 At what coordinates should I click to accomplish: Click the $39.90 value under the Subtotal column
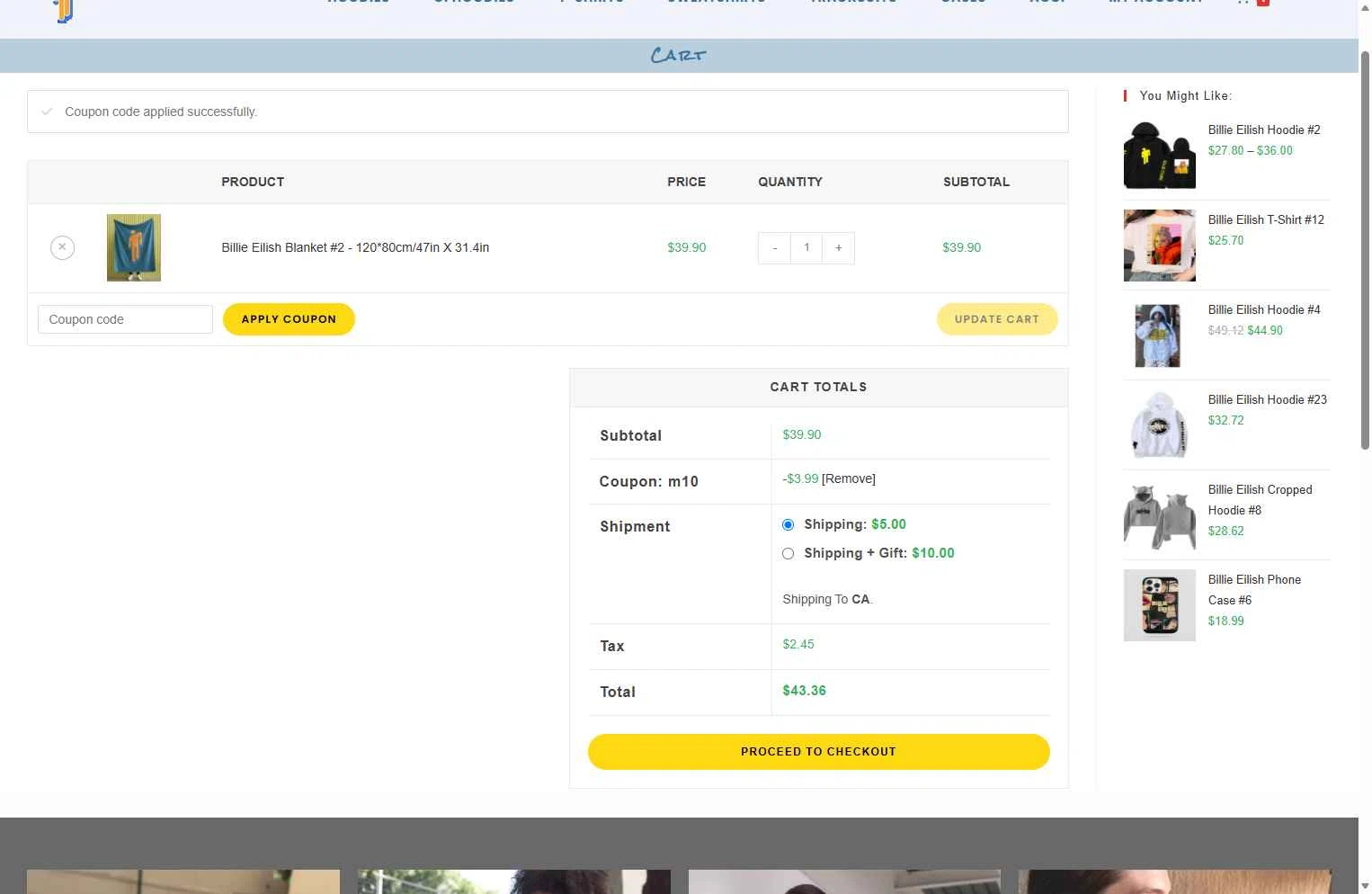[x=962, y=247]
